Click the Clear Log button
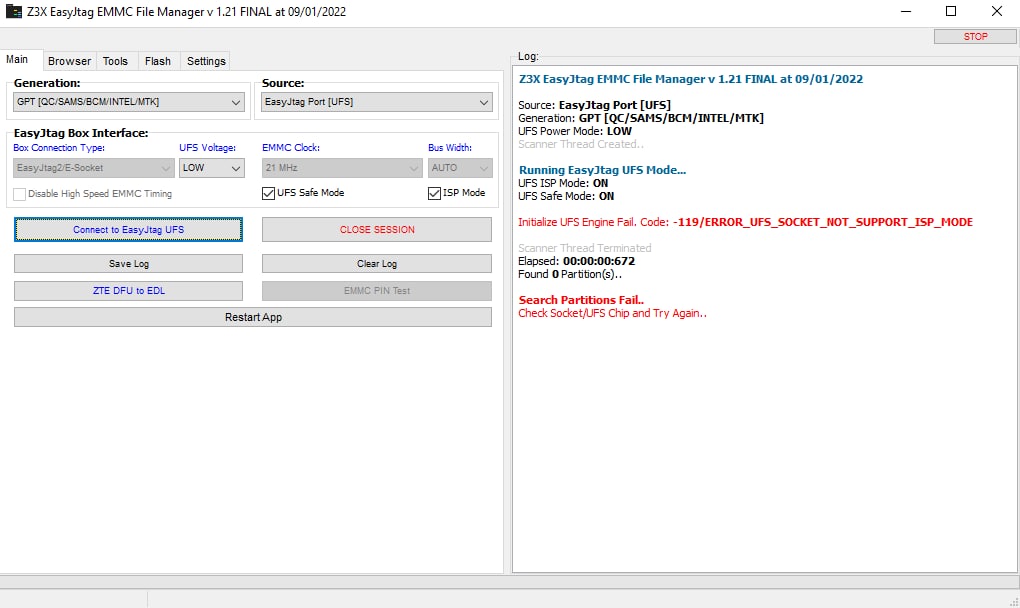The width and height of the screenshot is (1020, 608). click(377, 263)
